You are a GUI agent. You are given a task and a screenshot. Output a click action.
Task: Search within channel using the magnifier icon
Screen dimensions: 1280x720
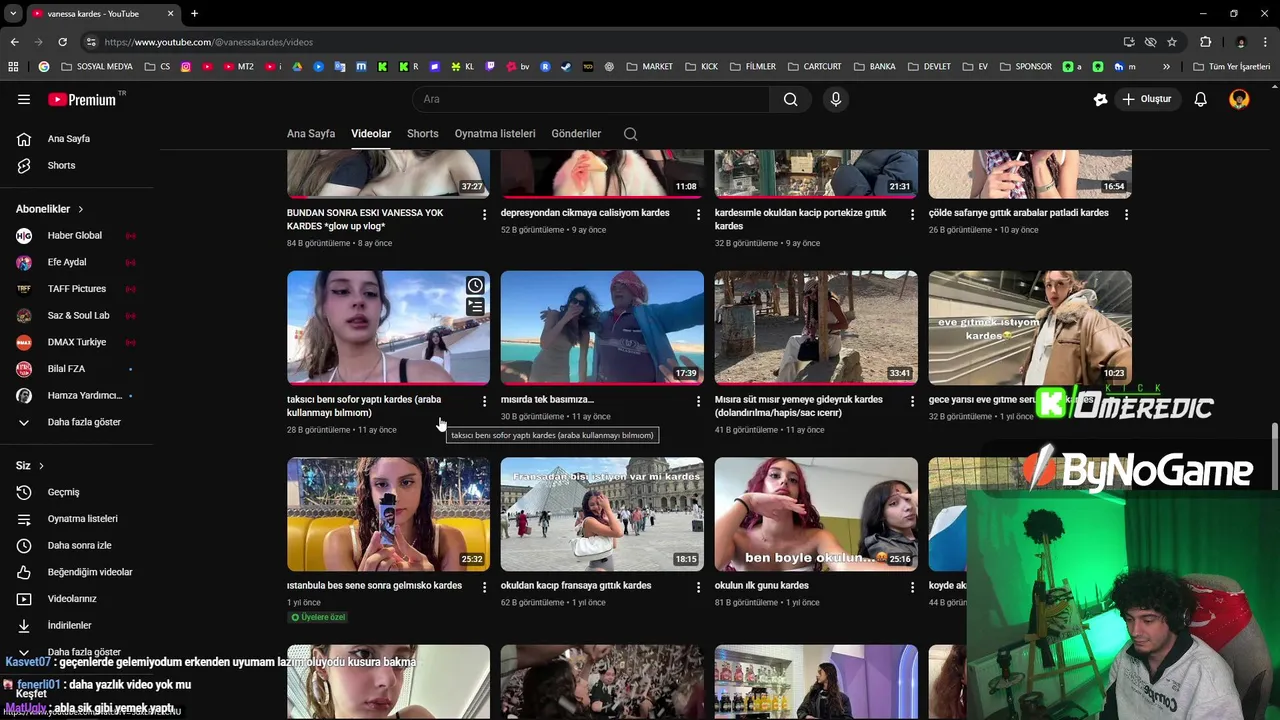630,133
